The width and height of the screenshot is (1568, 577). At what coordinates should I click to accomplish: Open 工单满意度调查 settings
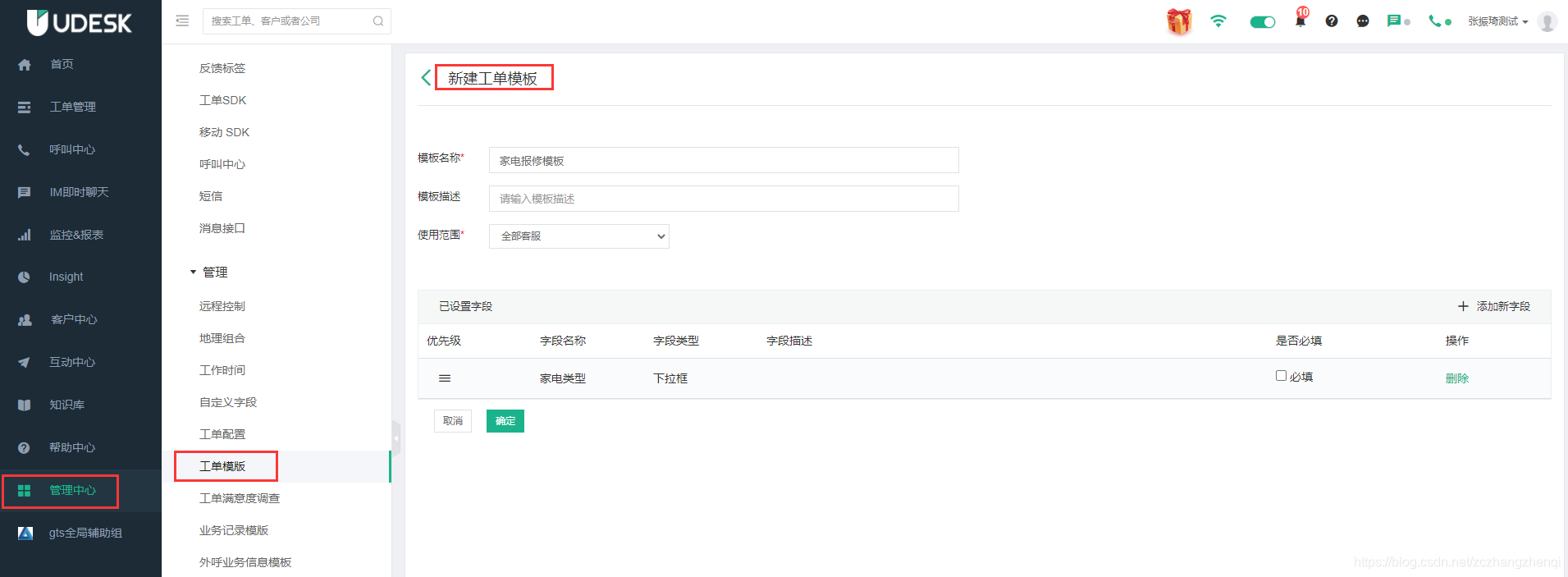[x=240, y=498]
